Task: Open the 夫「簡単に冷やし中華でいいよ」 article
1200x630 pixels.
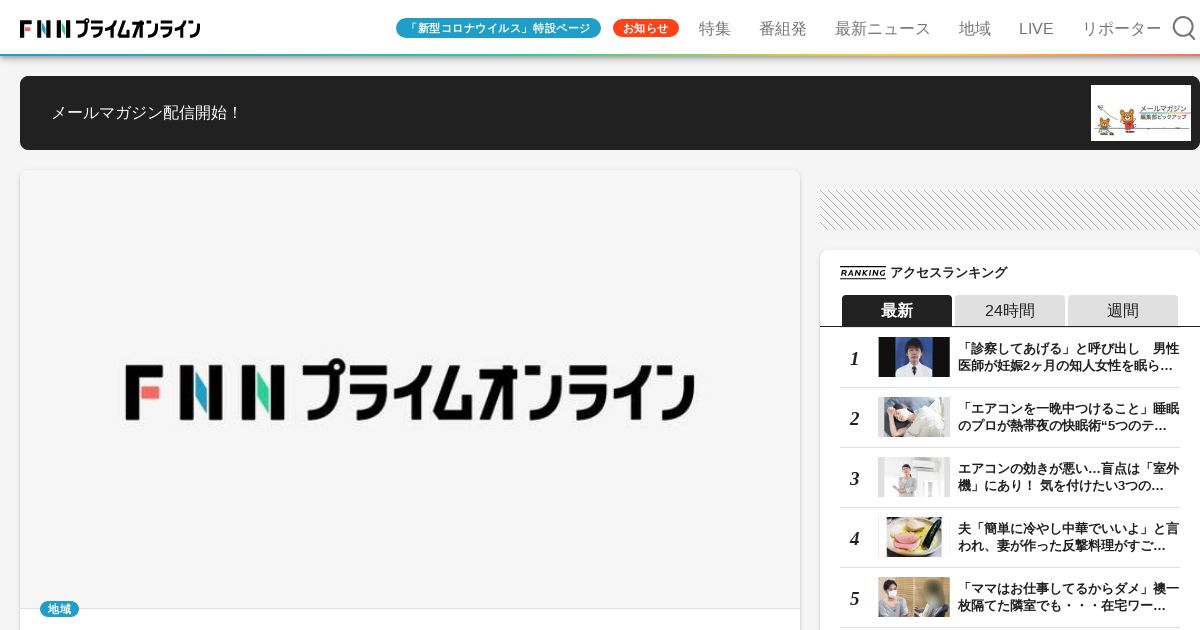Action: [x=1068, y=537]
